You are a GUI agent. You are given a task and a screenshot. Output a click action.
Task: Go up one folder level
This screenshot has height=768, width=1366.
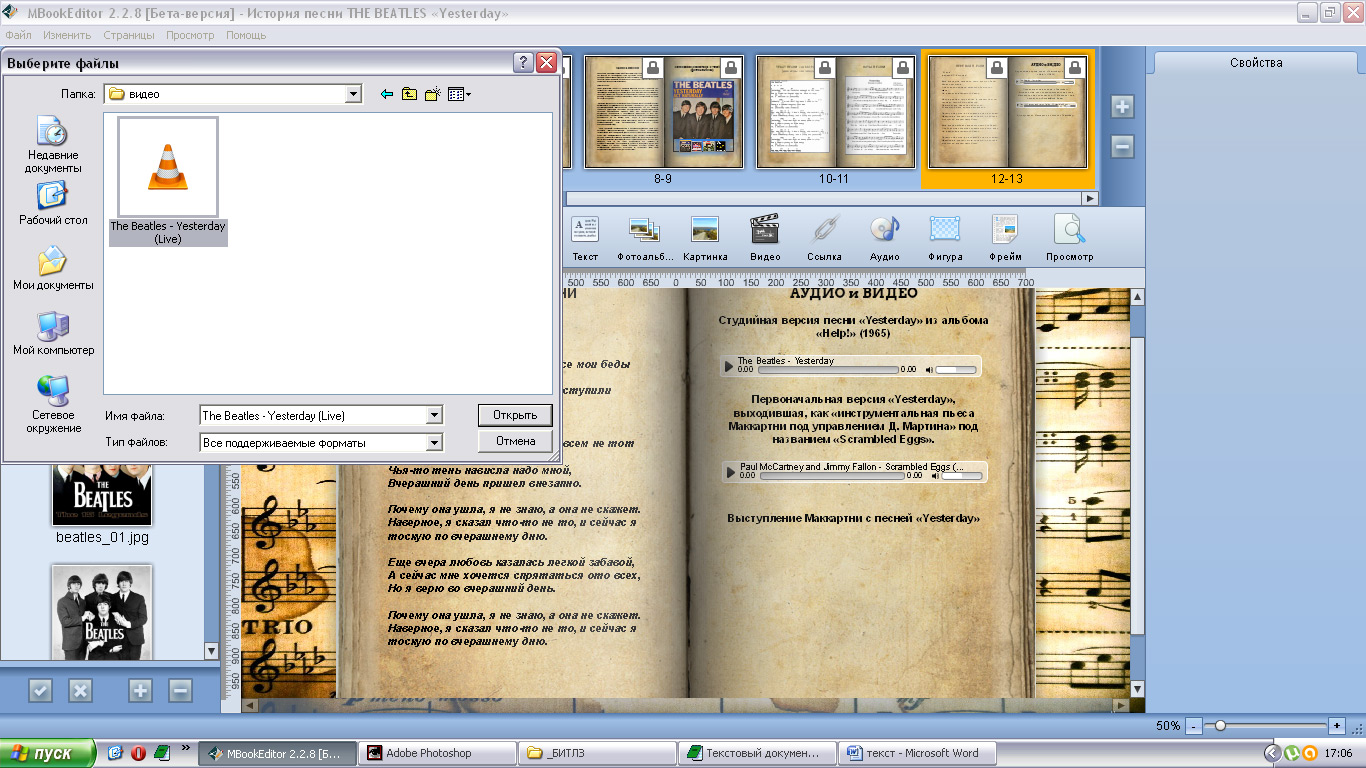click(x=409, y=94)
